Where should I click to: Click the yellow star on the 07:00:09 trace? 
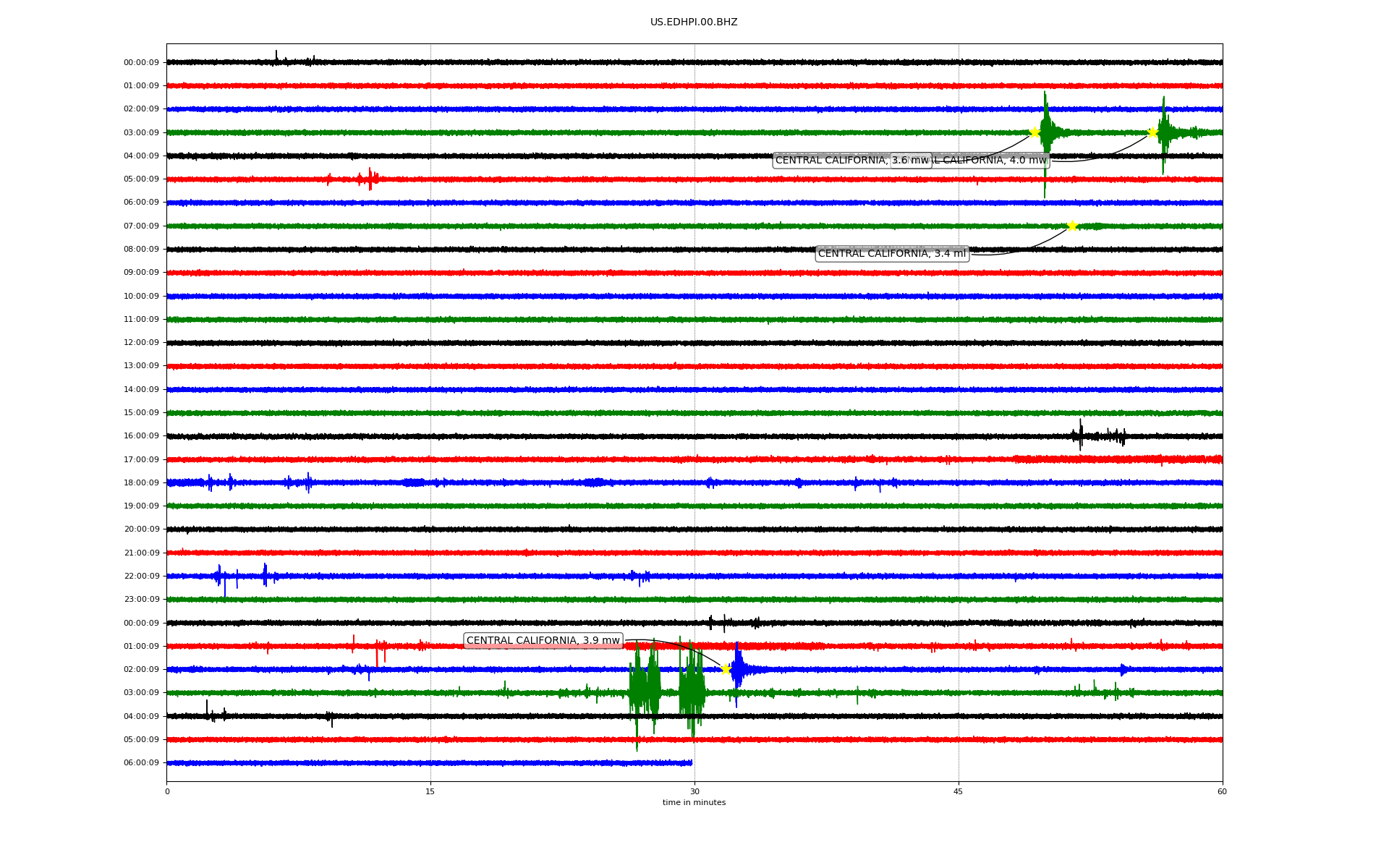coord(1072,226)
